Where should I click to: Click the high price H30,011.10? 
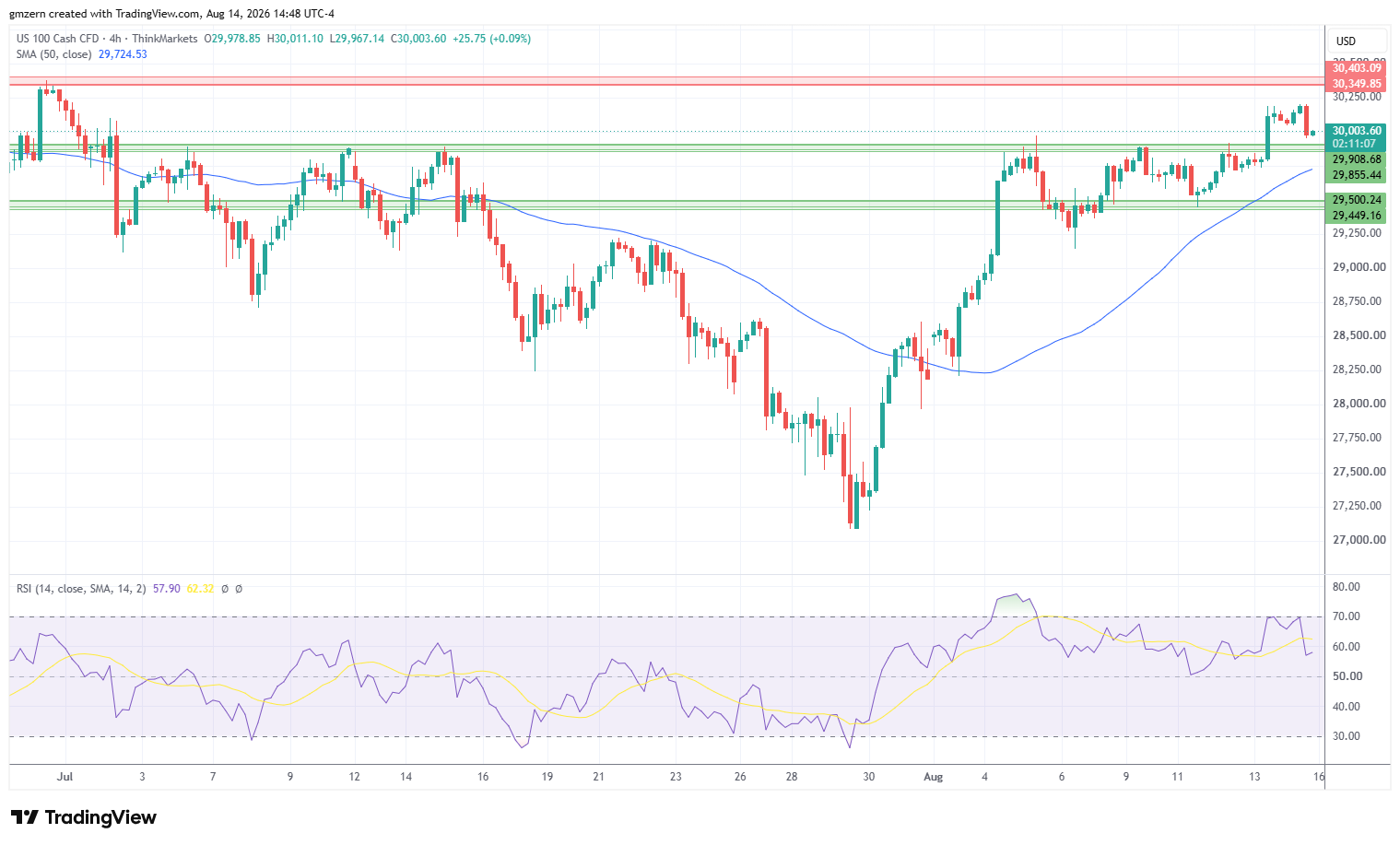pos(295,39)
